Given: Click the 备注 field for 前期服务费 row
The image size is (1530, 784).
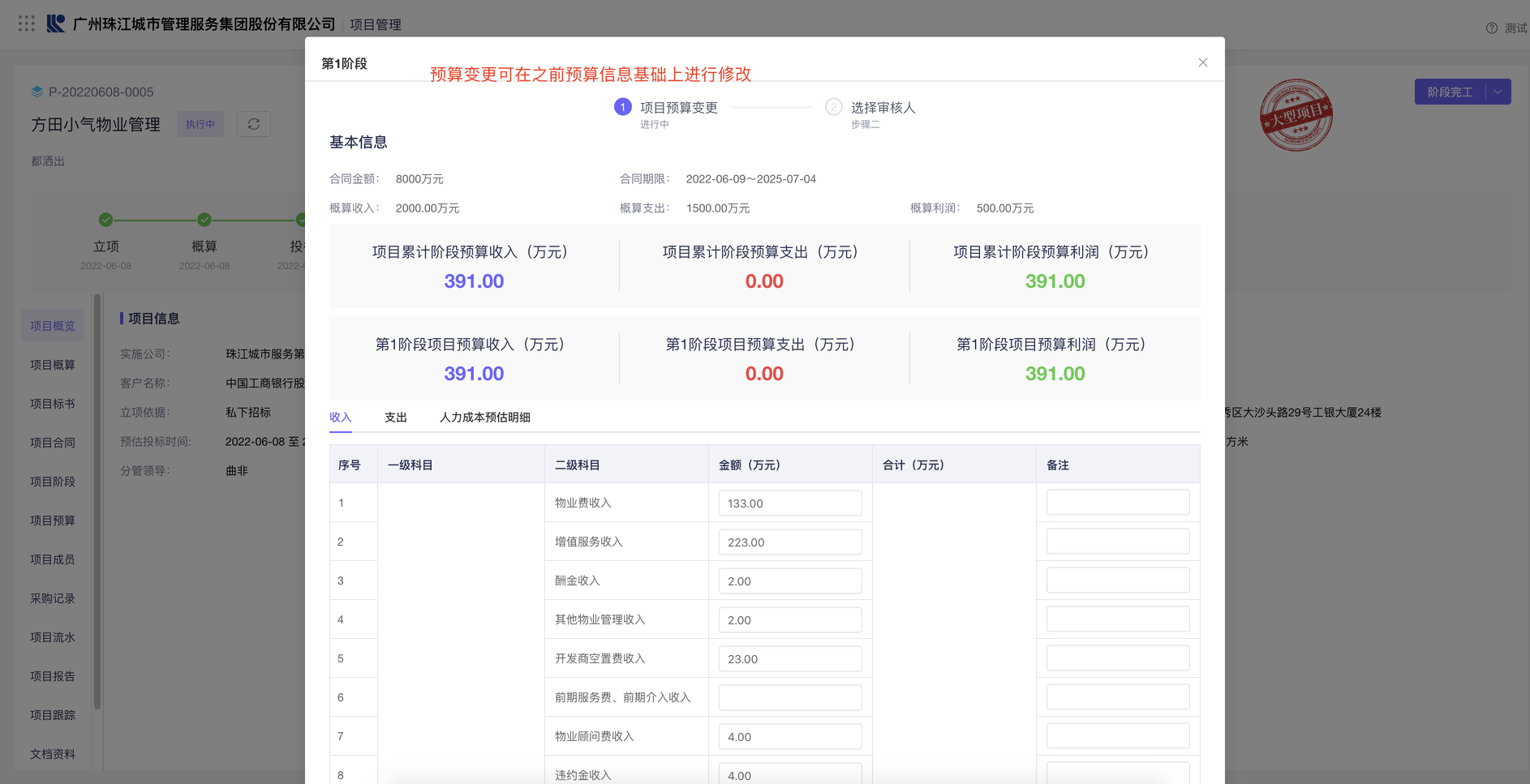Looking at the screenshot, I should (1118, 696).
